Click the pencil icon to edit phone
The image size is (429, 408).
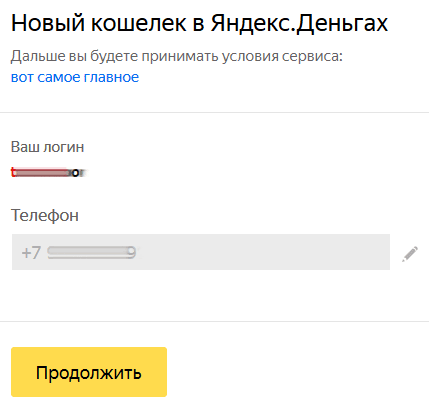coord(410,254)
